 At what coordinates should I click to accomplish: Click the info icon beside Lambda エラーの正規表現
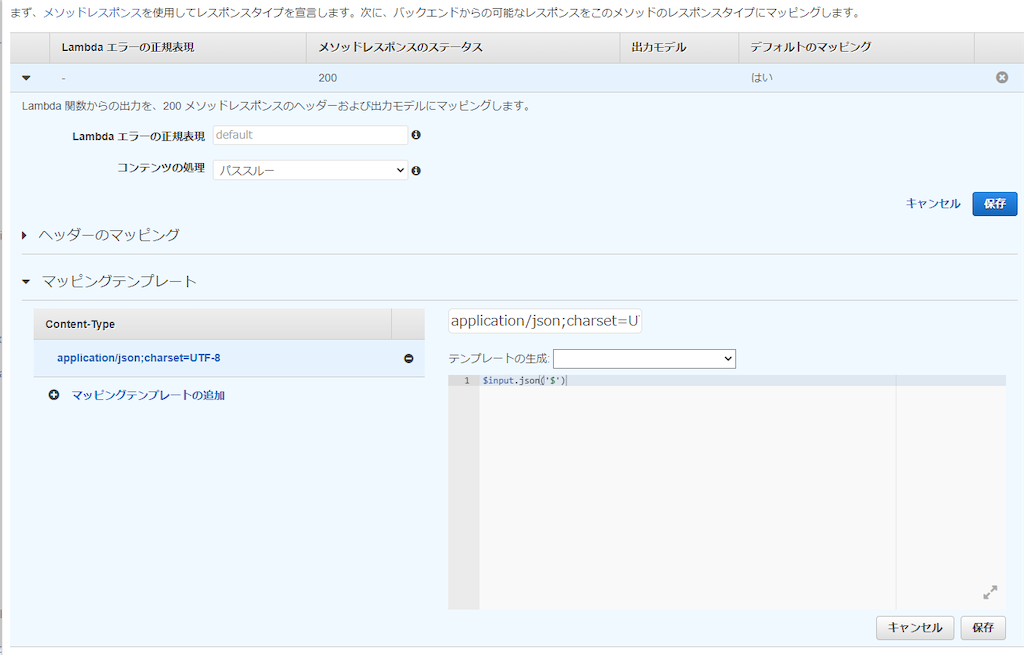(416, 135)
